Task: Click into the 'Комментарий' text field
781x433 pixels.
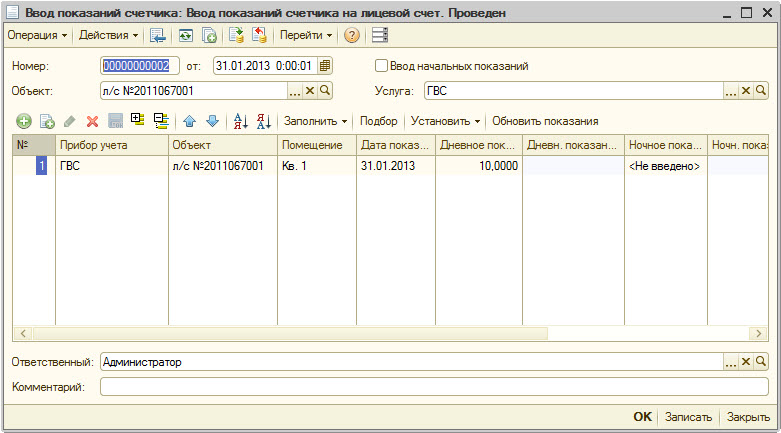Action: coord(434,386)
